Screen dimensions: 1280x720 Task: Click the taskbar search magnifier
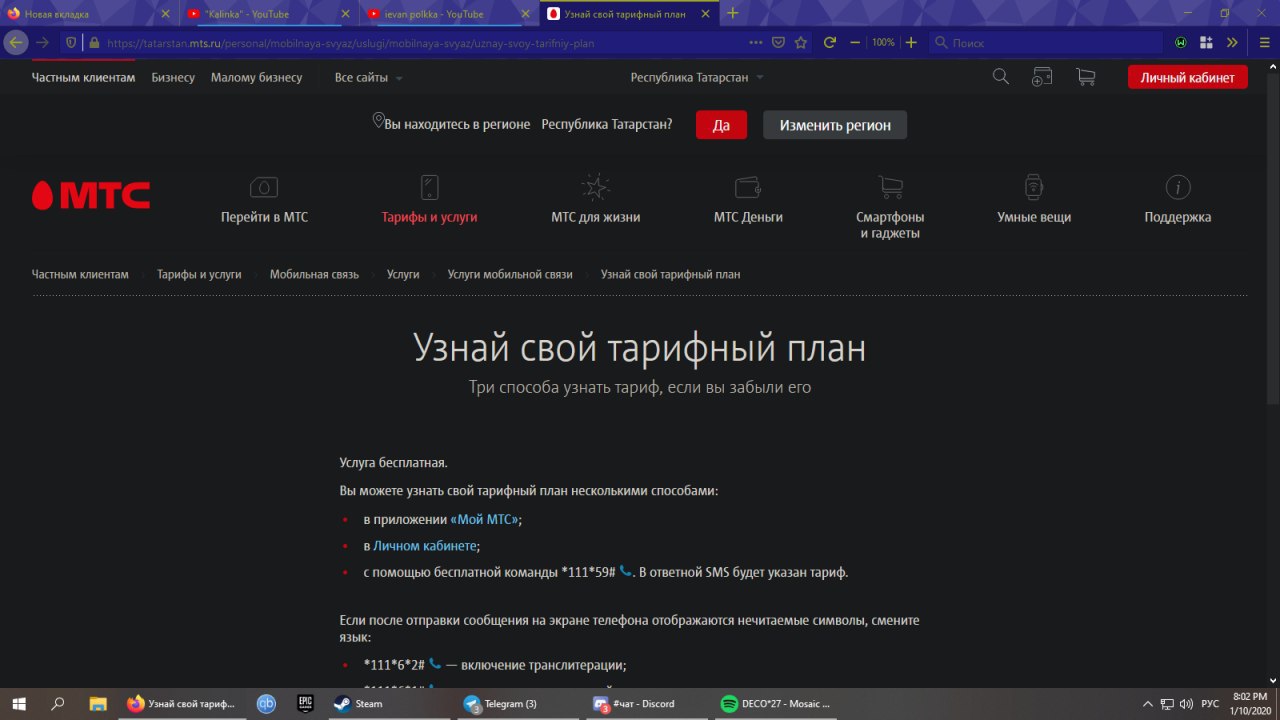58,704
